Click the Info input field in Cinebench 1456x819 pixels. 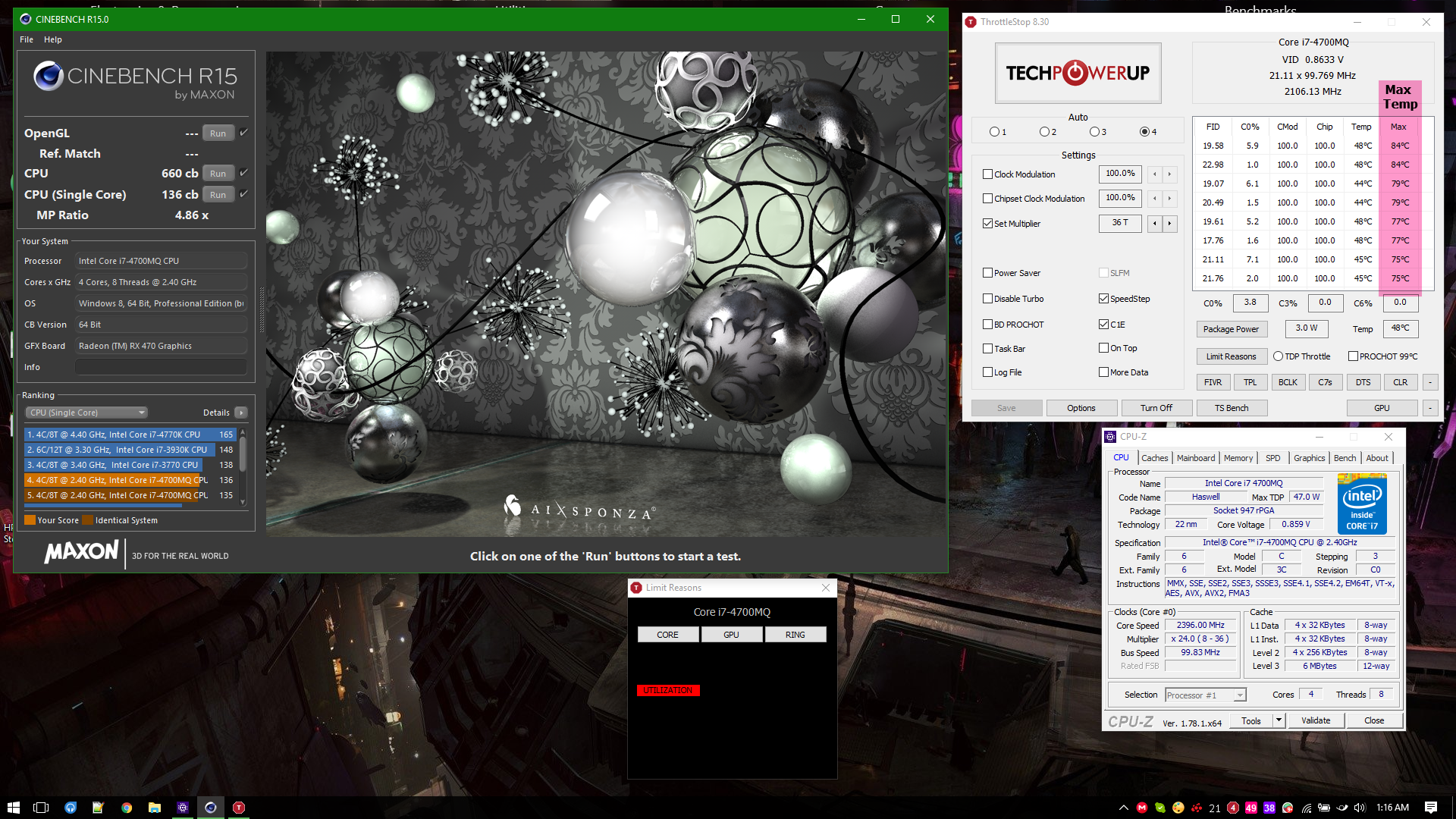(x=161, y=367)
